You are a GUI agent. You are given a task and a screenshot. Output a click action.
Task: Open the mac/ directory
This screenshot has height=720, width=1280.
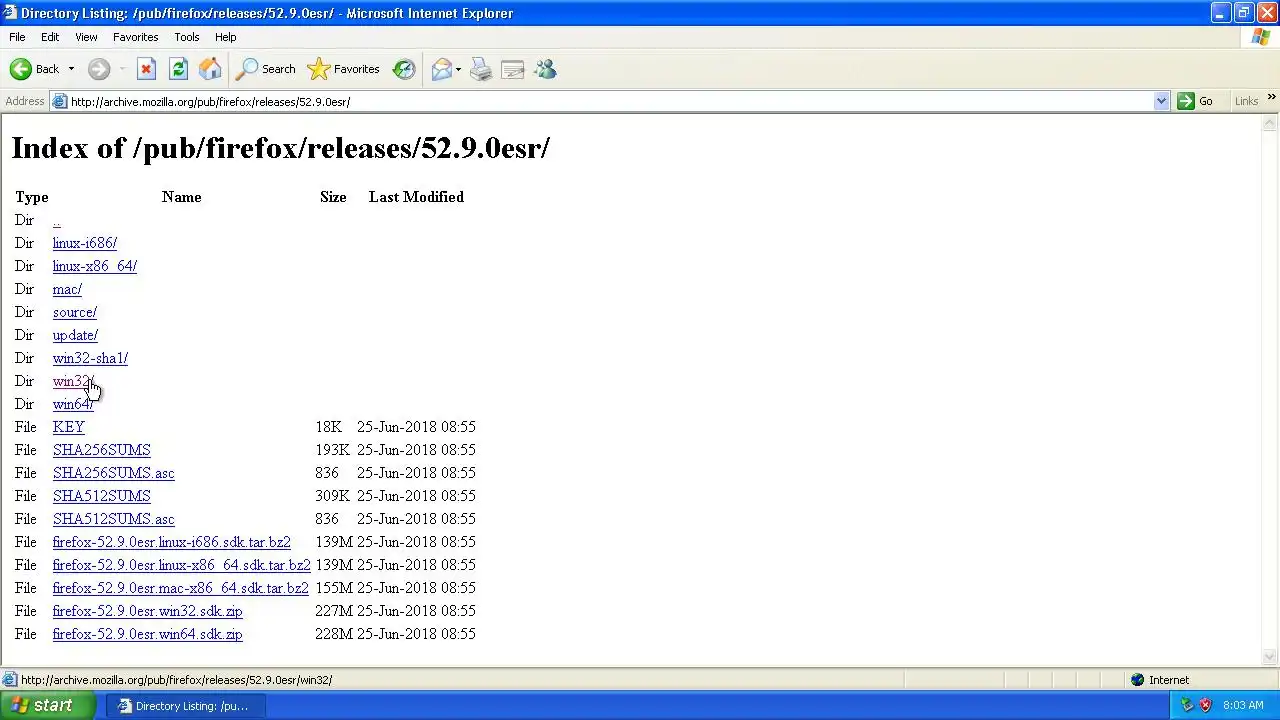(67, 289)
